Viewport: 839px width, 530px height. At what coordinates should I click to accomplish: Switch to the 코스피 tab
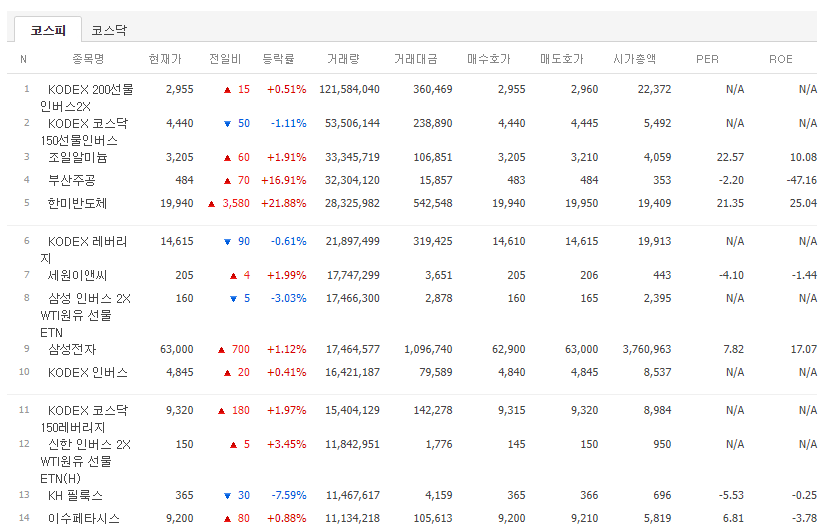tap(48, 30)
